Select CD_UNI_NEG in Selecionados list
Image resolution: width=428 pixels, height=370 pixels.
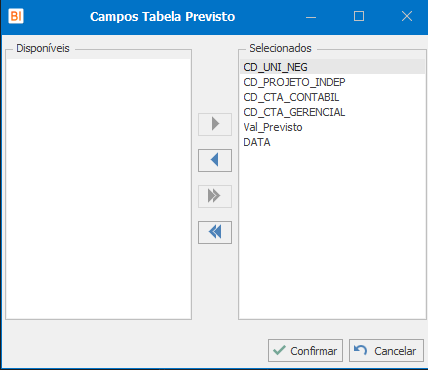click(x=332, y=67)
